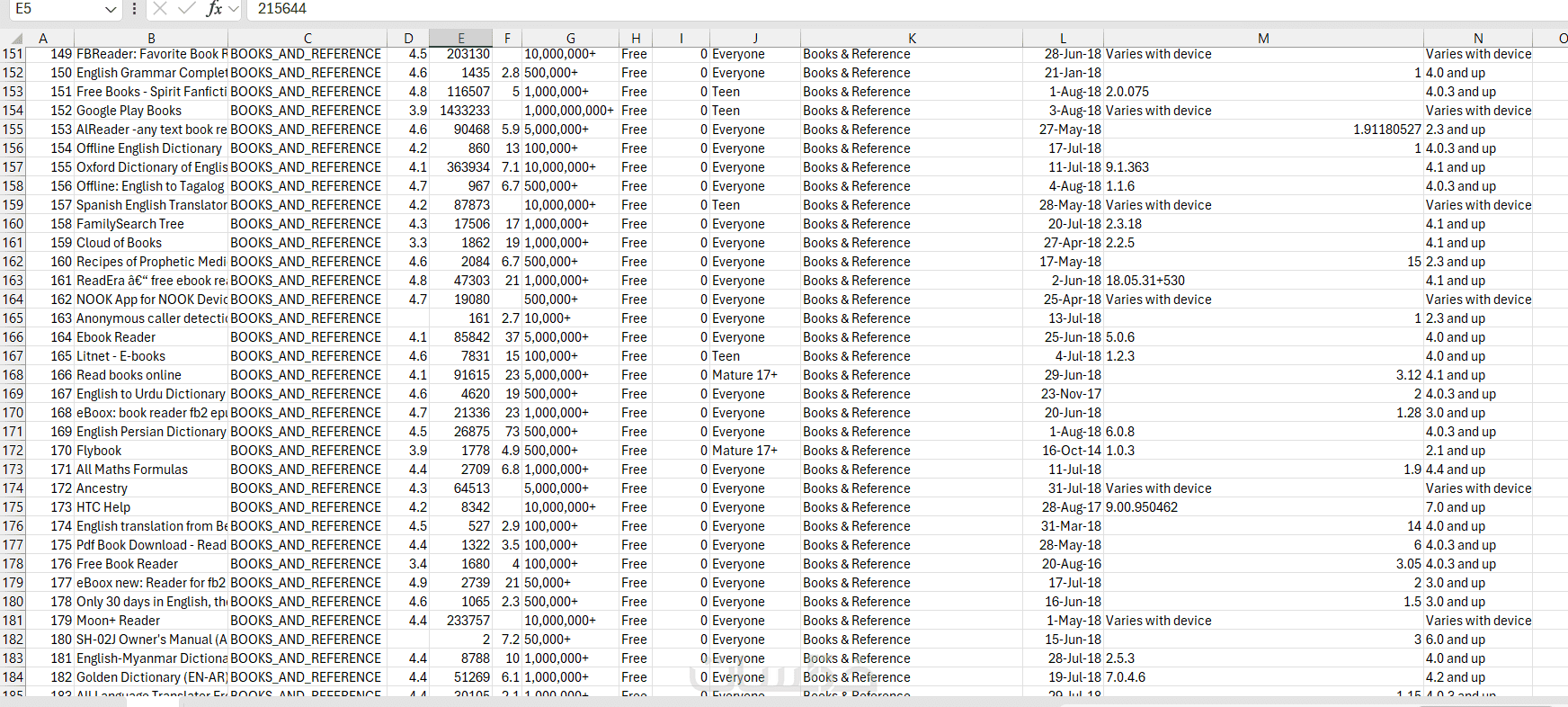Select column B header
The height and width of the screenshot is (707, 1568).
tap(151, 38)
